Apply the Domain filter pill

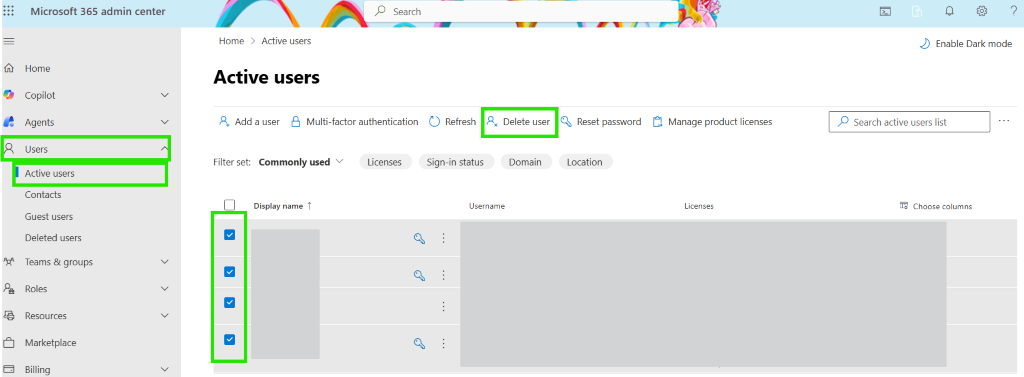click(526, 162)
